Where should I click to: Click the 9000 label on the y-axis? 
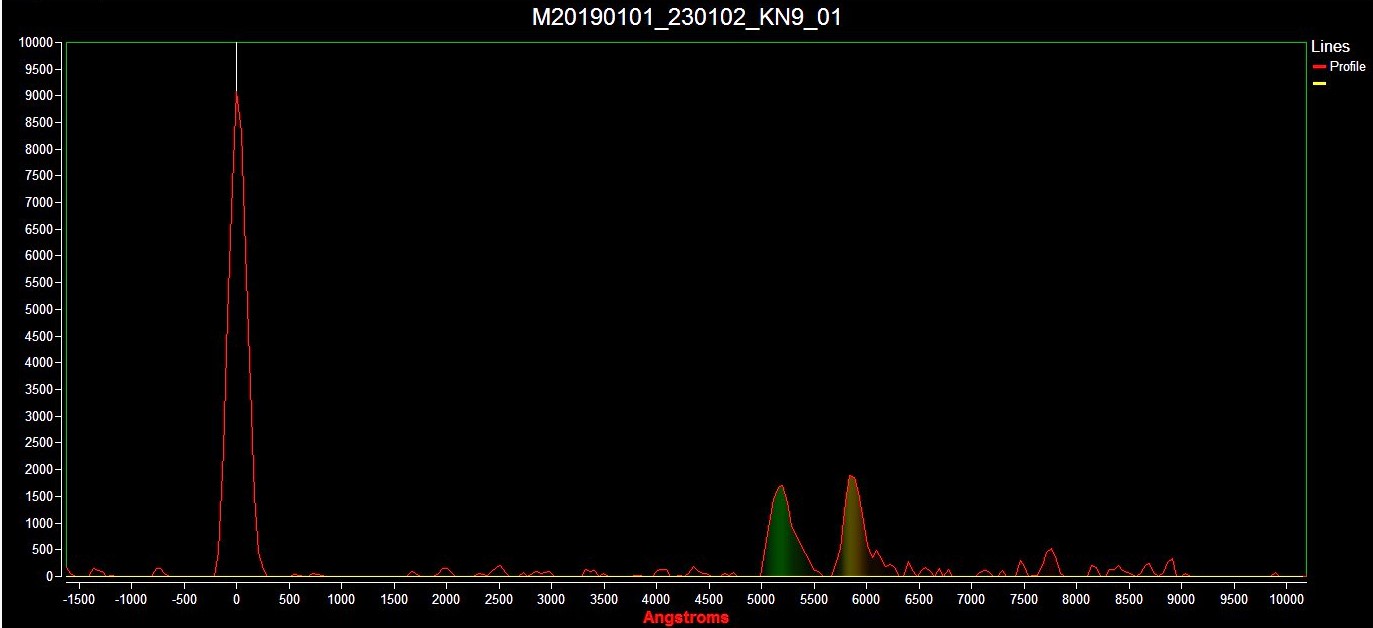point(37,96)
